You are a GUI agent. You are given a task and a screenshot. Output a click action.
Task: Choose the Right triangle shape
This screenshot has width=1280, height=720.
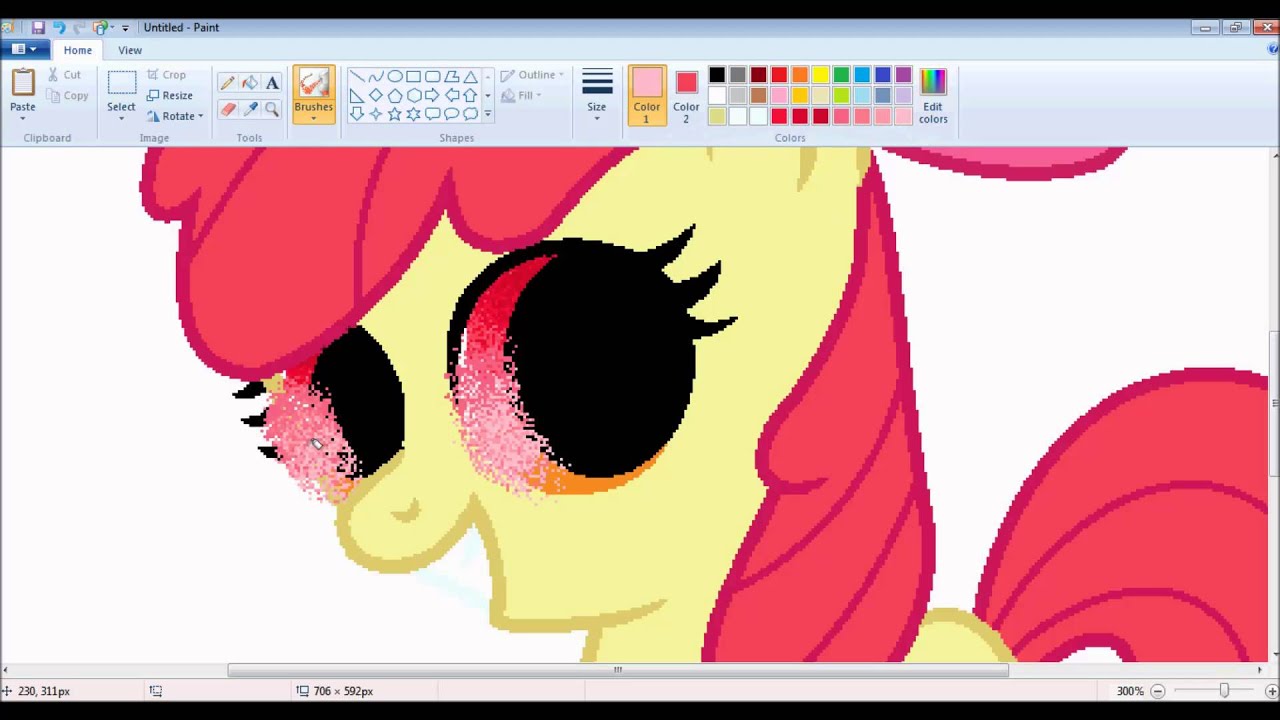pos(356,96)
